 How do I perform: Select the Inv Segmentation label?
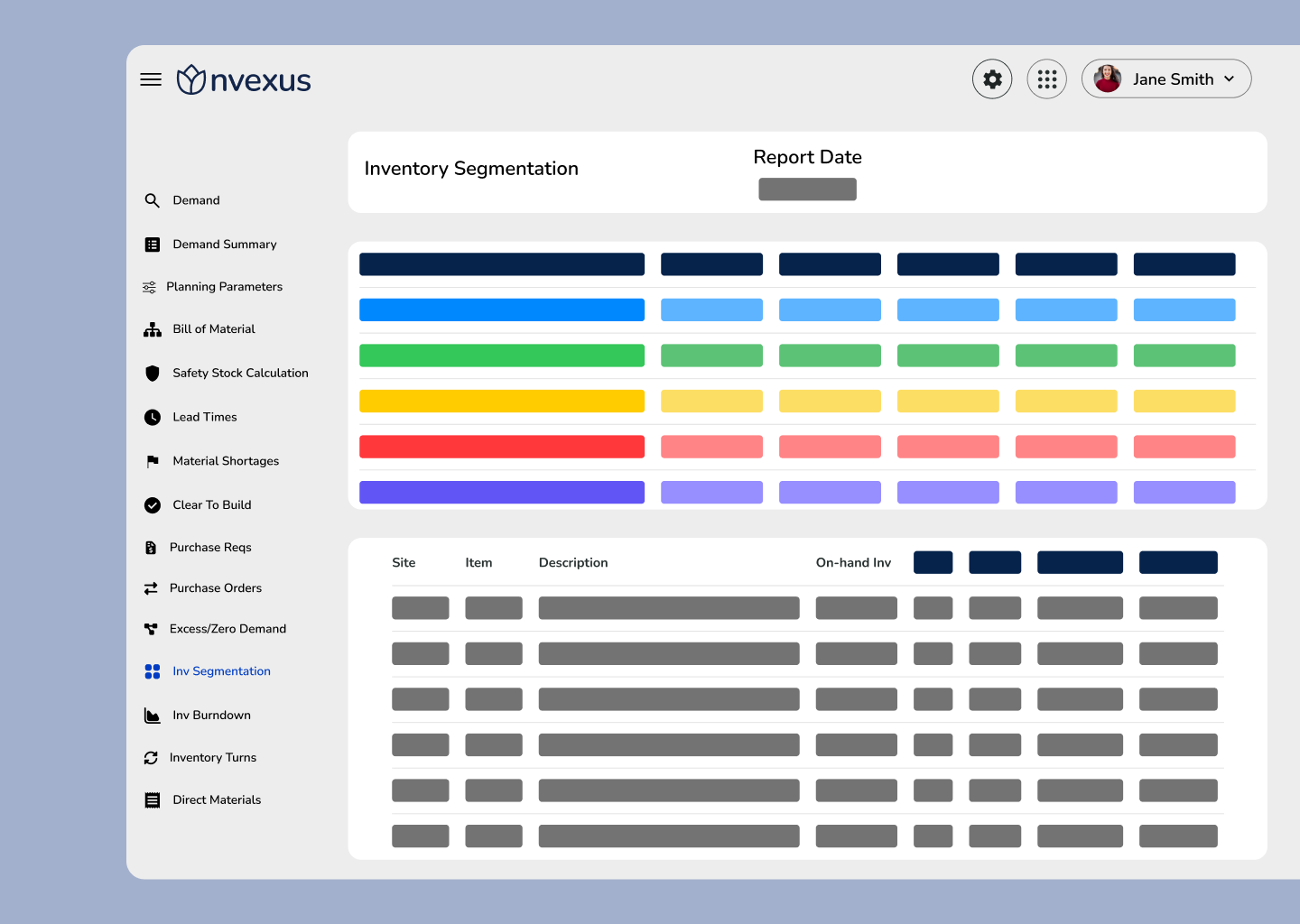coord(221,671)
